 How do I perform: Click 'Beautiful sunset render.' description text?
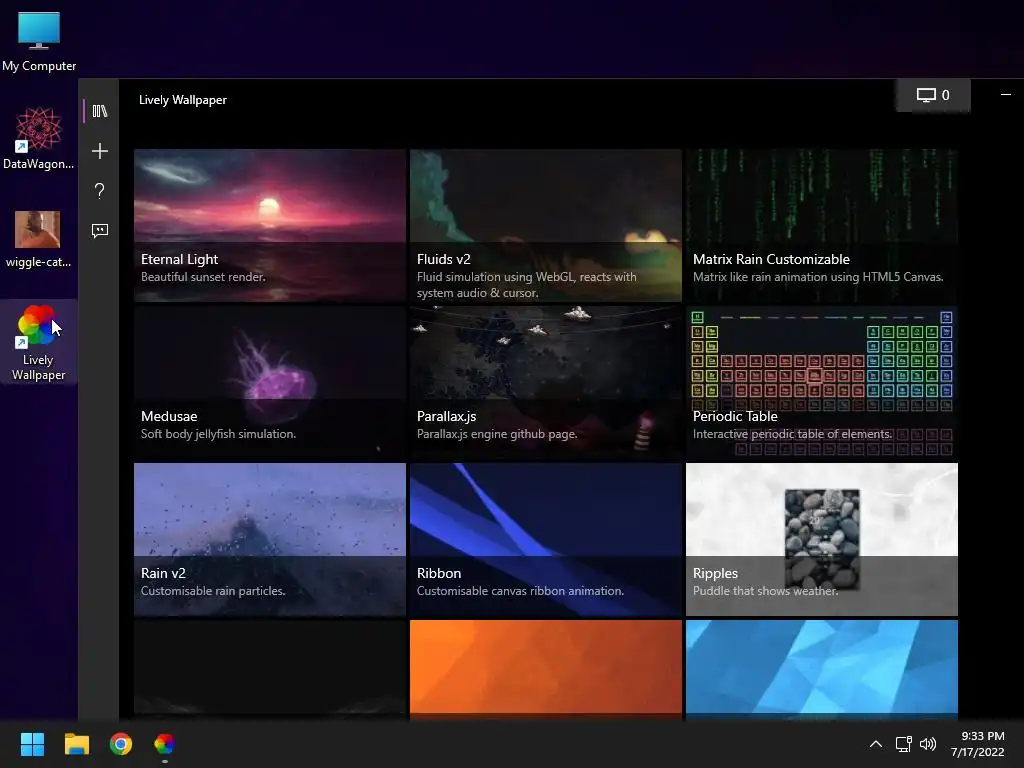[203, 277]
